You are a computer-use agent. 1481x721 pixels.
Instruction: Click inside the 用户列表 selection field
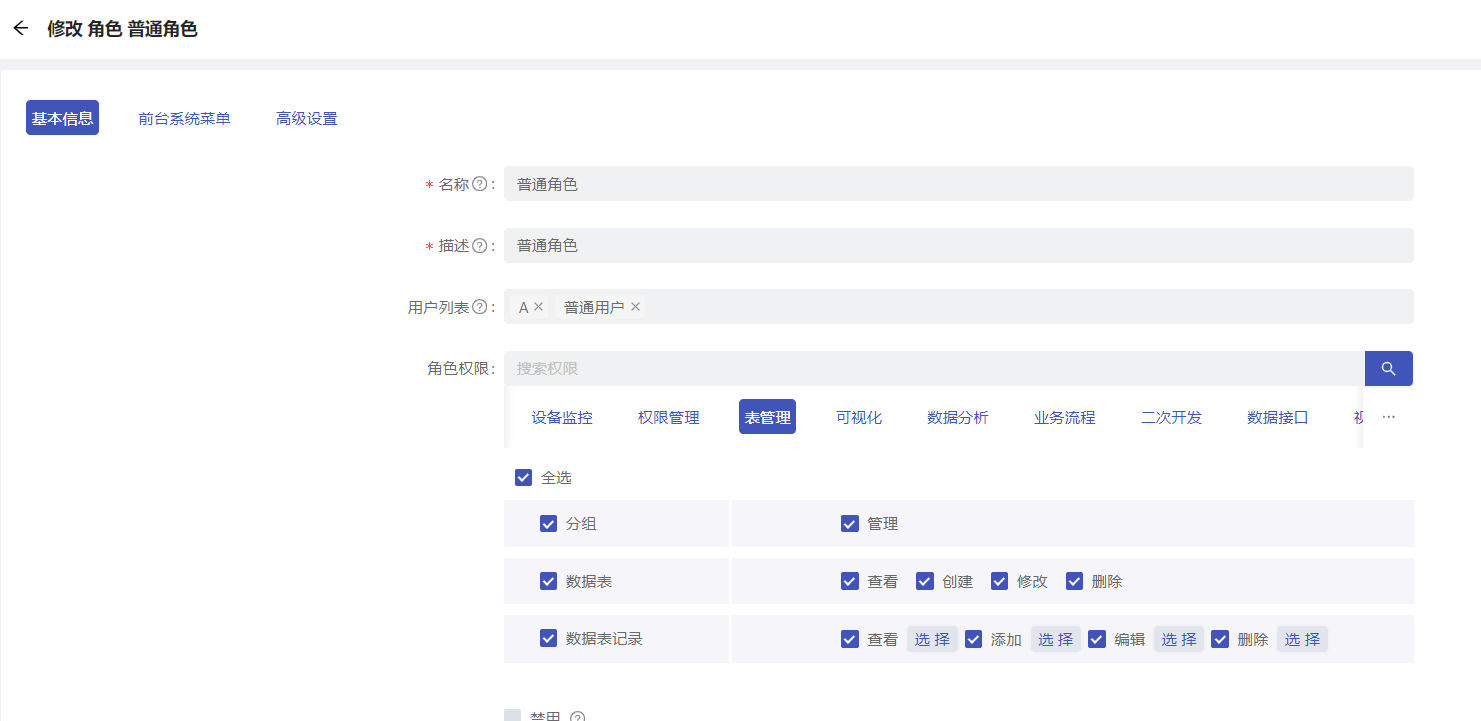959,307
